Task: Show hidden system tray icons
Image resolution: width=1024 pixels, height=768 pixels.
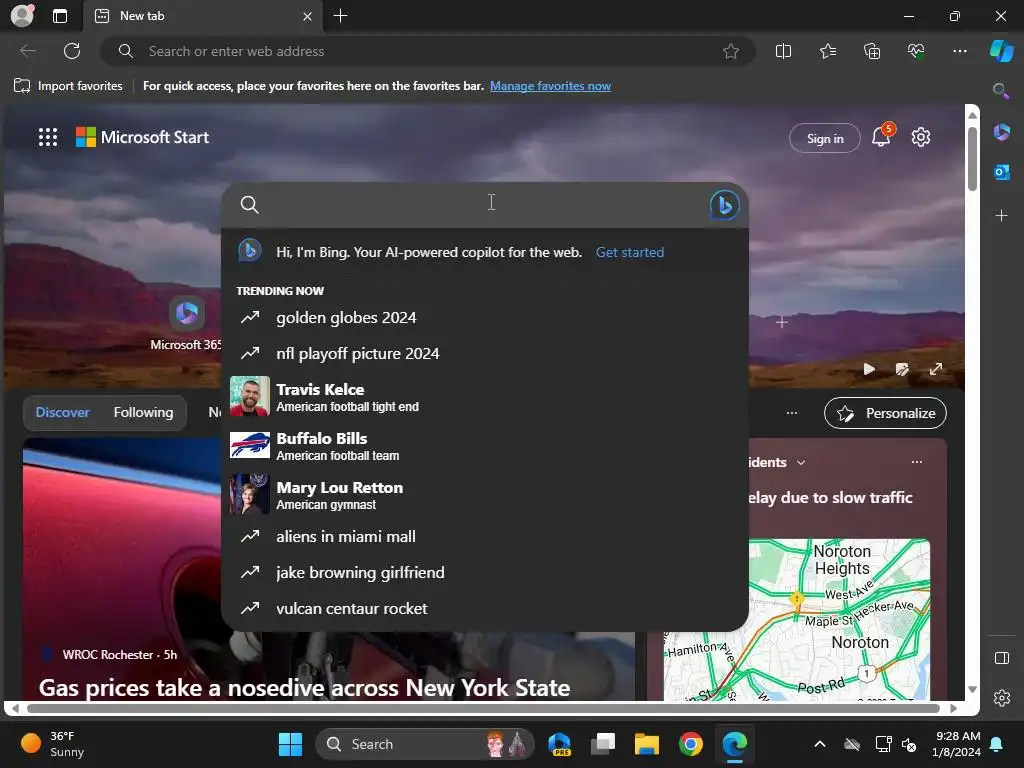Action: 820,744
